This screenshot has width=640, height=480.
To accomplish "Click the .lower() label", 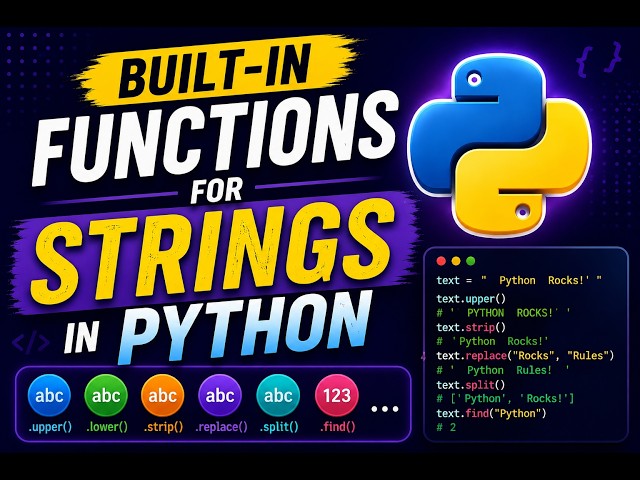I will click(107, 427).
